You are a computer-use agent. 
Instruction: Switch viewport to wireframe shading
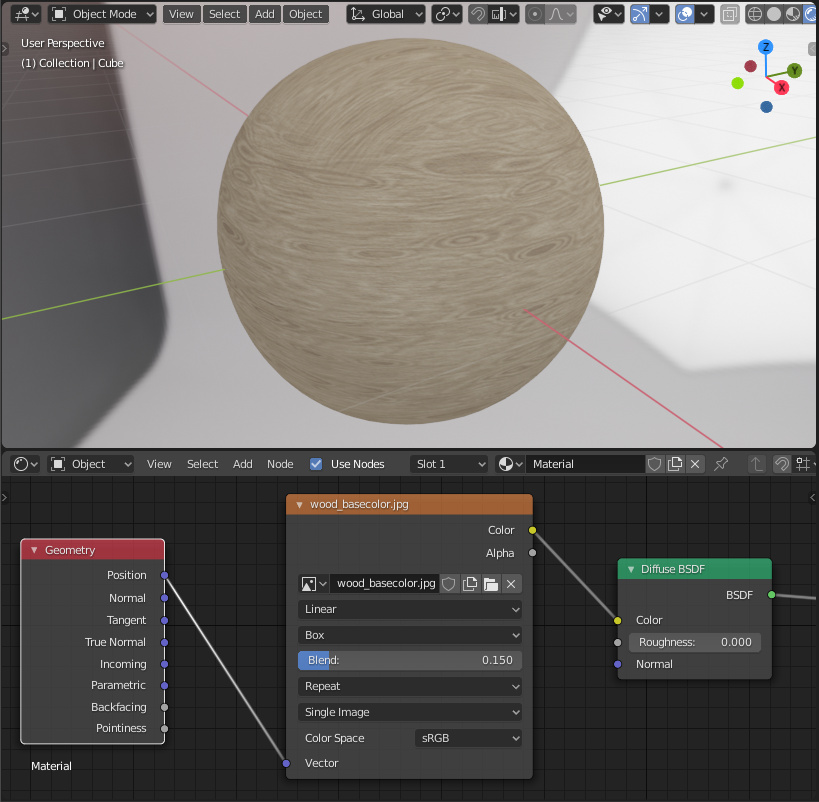(755, 14)
